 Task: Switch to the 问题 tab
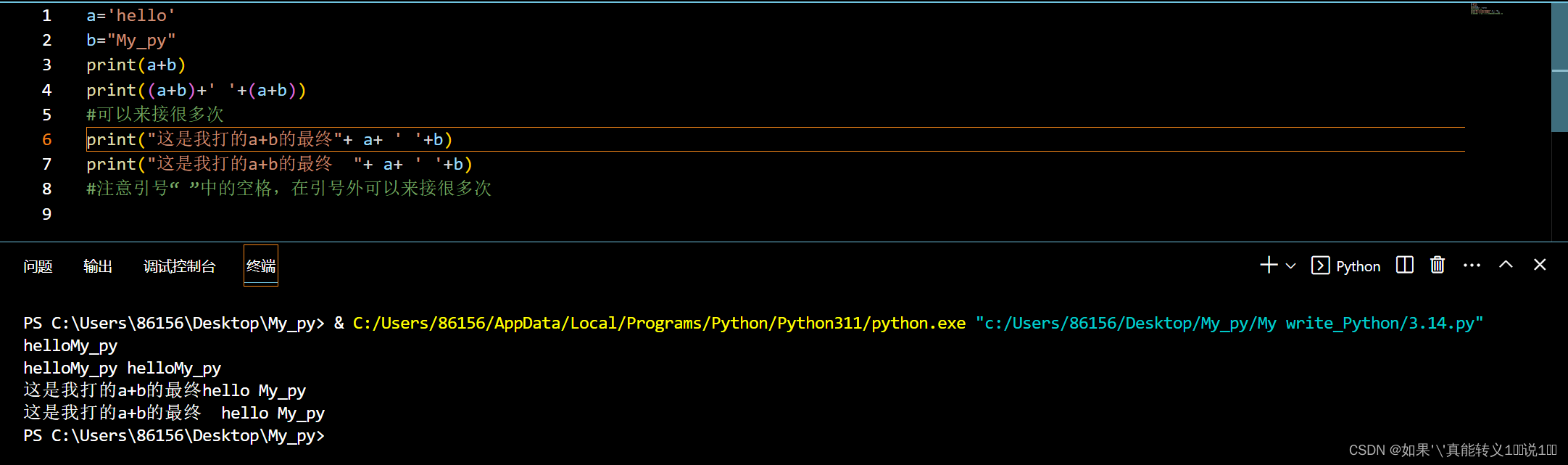(x=38, y=266)
